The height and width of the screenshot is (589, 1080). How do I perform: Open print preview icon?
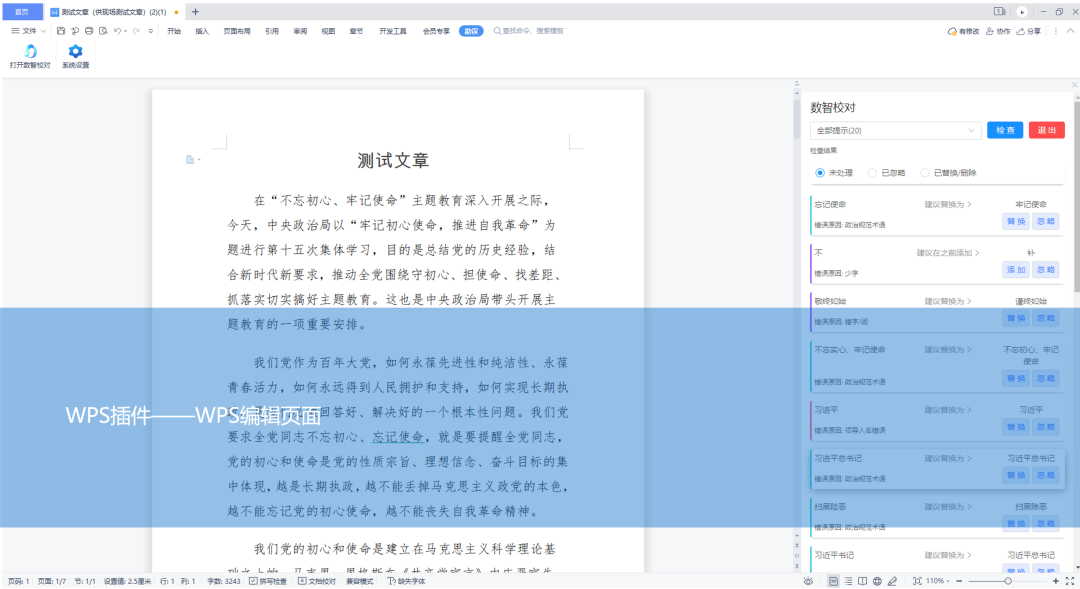(103, 31)
